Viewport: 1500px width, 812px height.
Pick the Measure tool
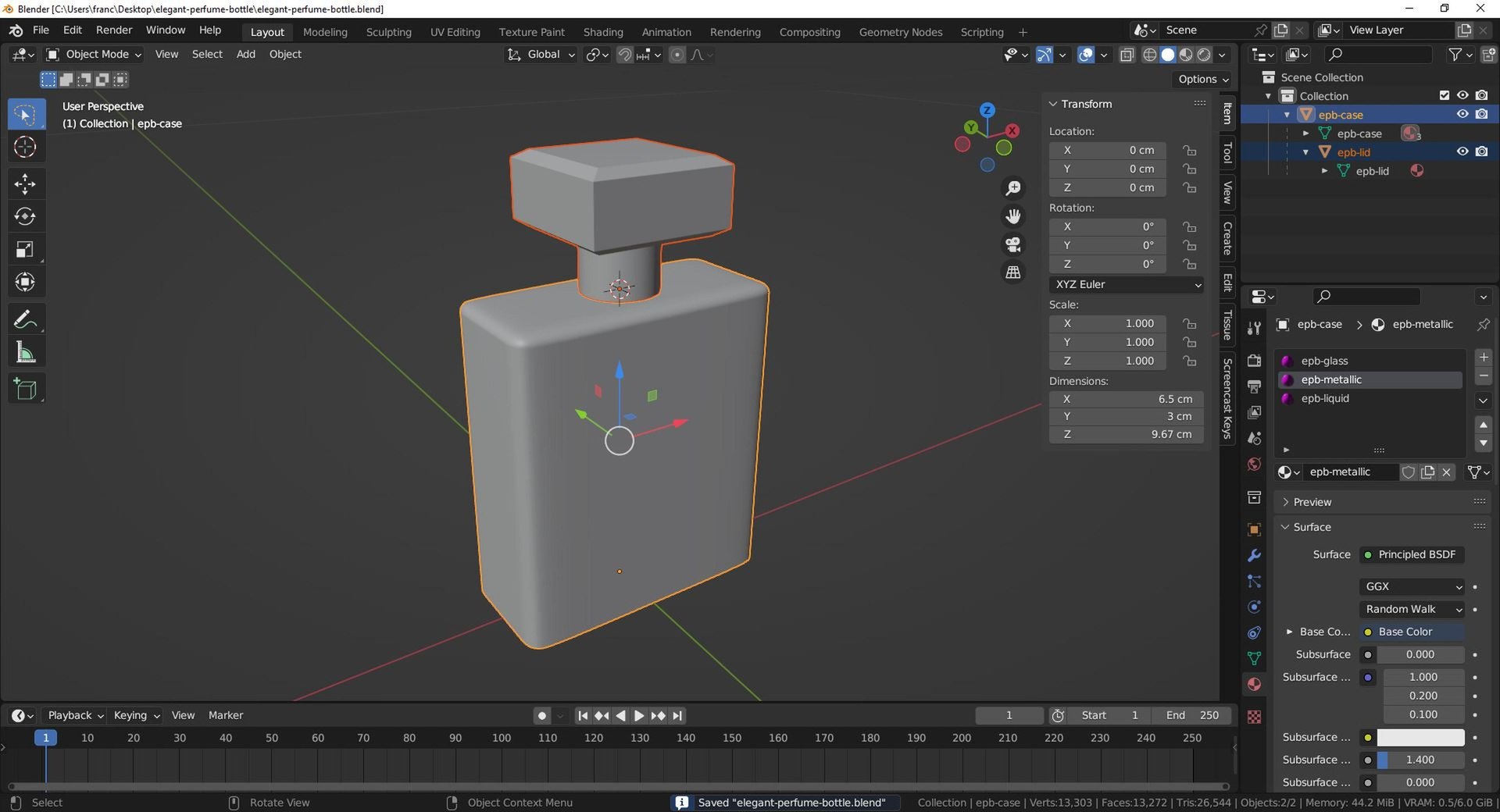(25, 352)
